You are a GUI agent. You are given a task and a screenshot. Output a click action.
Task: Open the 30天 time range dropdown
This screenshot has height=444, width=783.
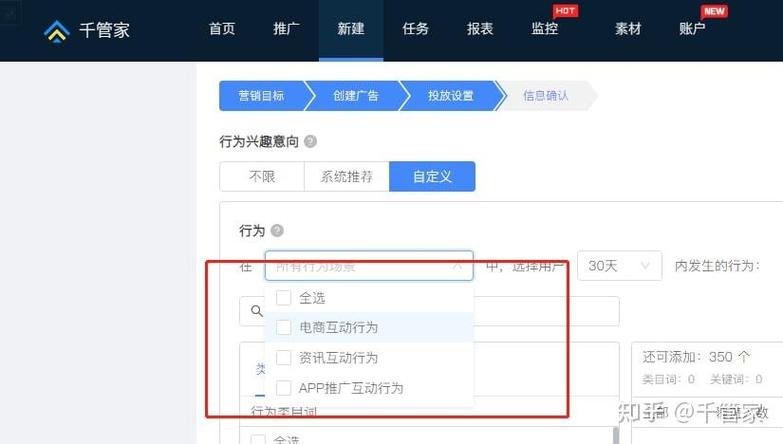tap(620, 266)
